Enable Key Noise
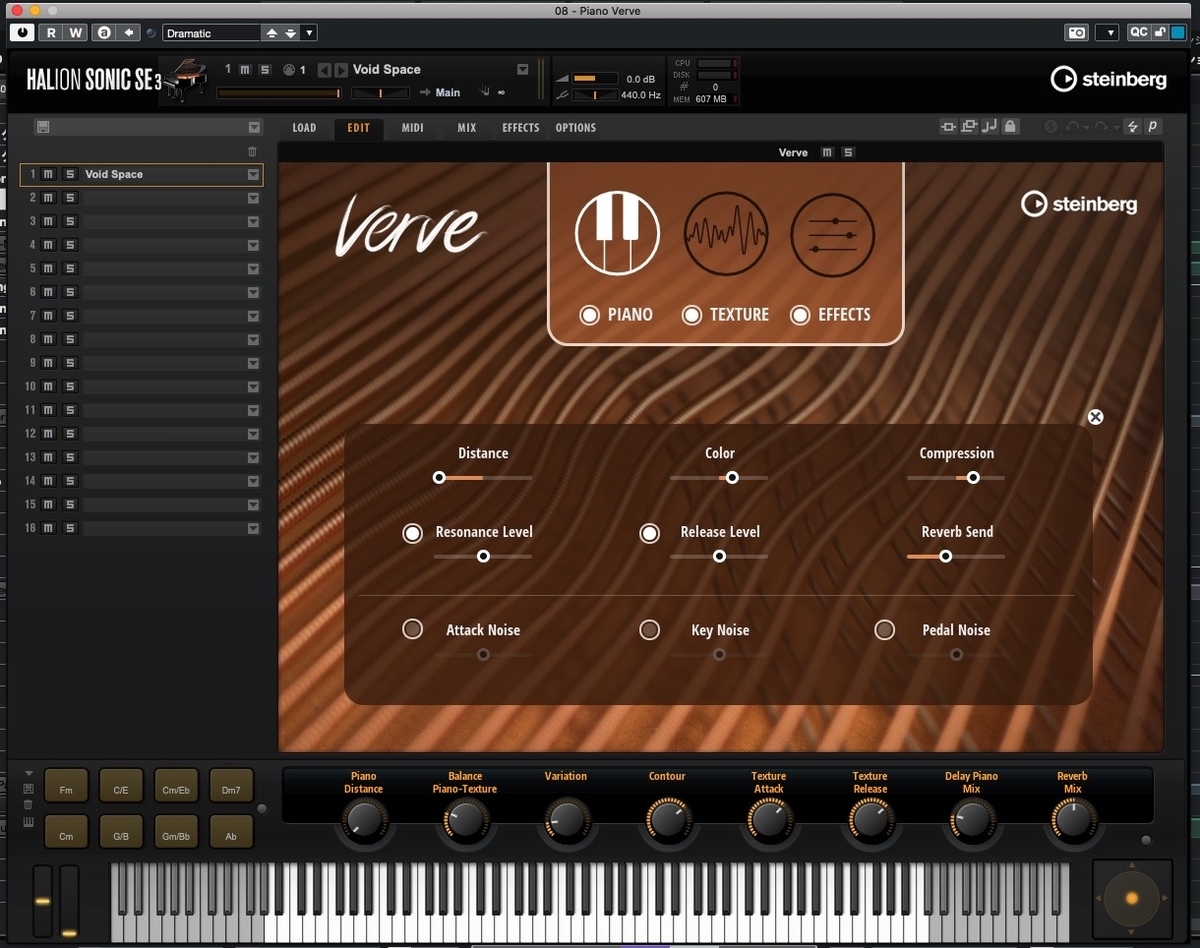 pyautogui.click(x=650, y=630)
